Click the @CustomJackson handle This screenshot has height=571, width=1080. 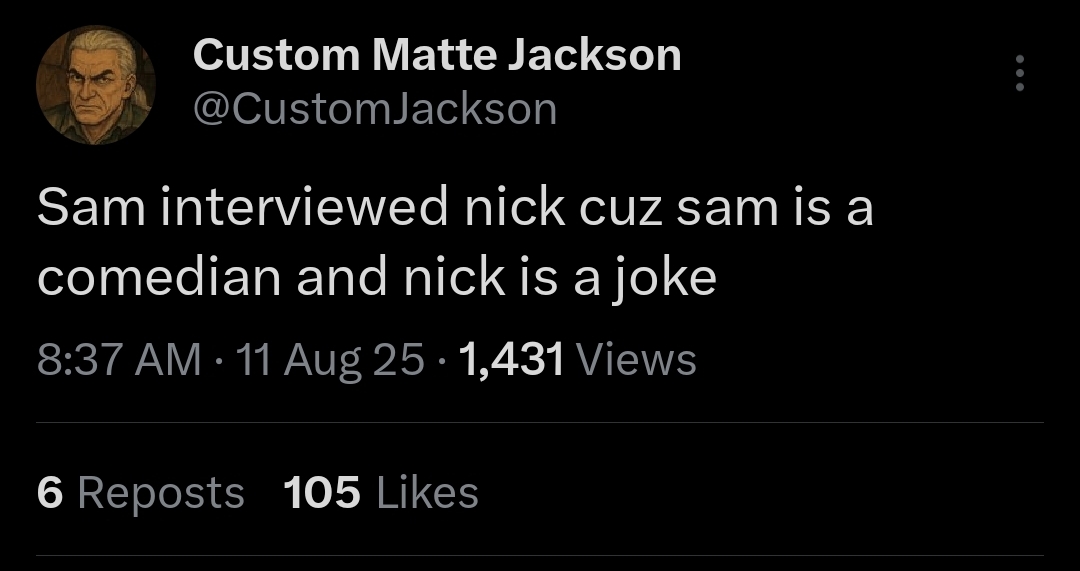(374, 108)
